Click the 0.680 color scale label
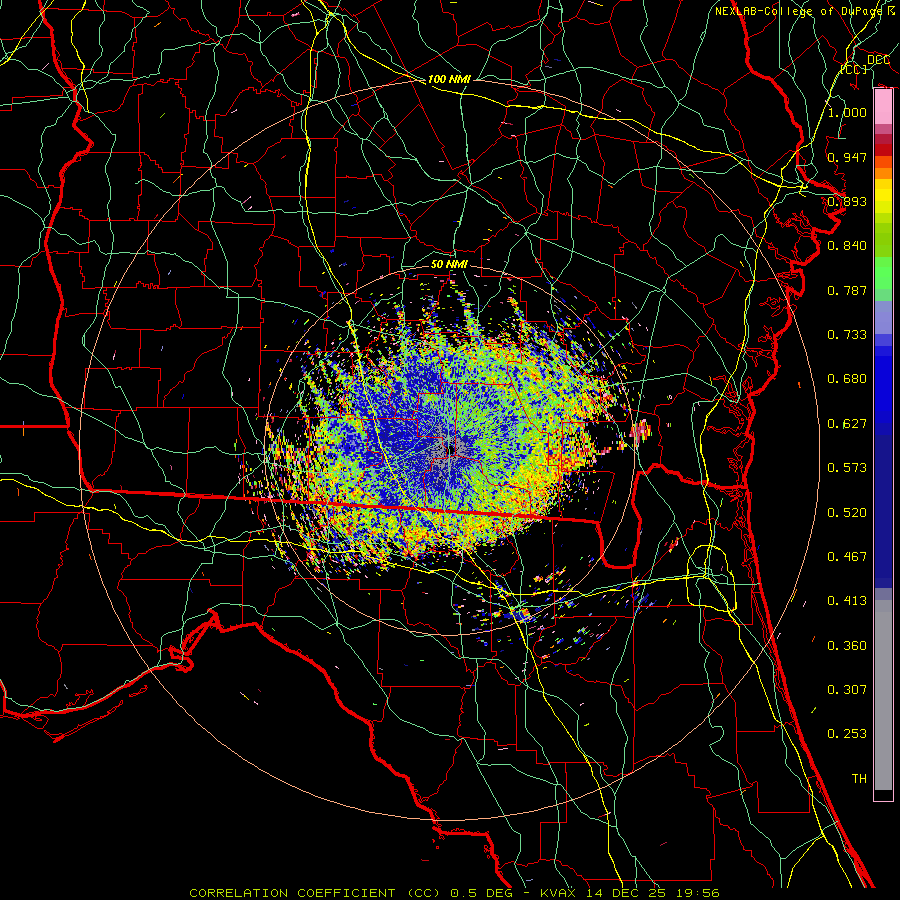Screen dimensions: 900x900 click(847, 378)
